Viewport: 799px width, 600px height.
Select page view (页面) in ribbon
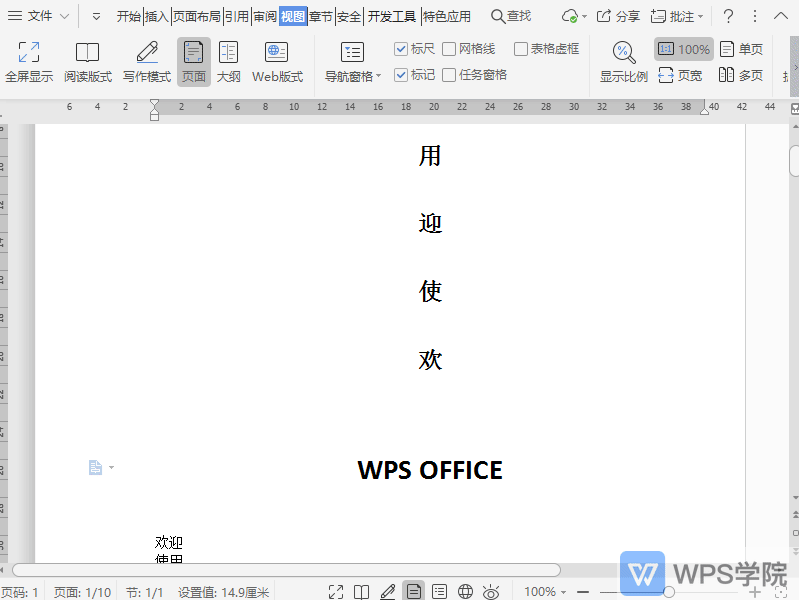pos(194,62)
